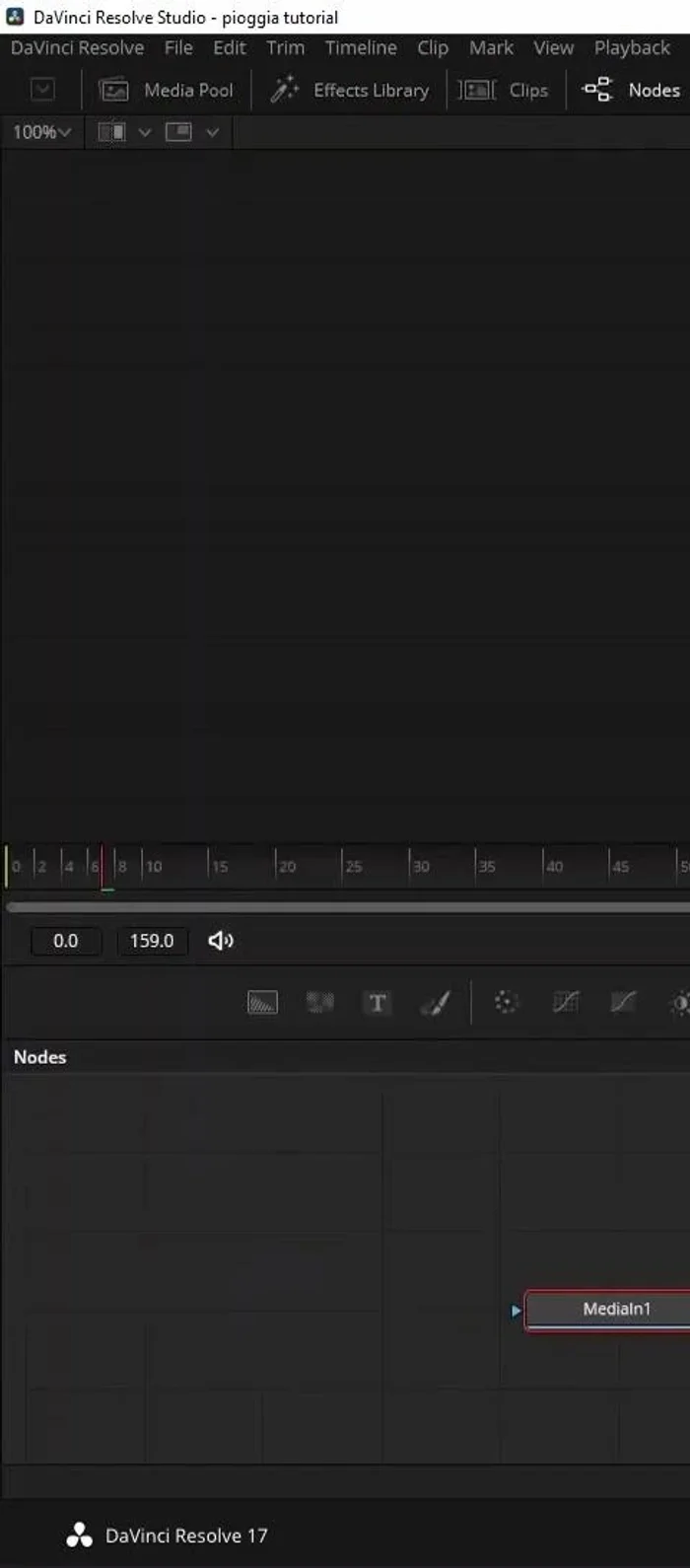Click the render end frame field 159.0

point(152,941)
